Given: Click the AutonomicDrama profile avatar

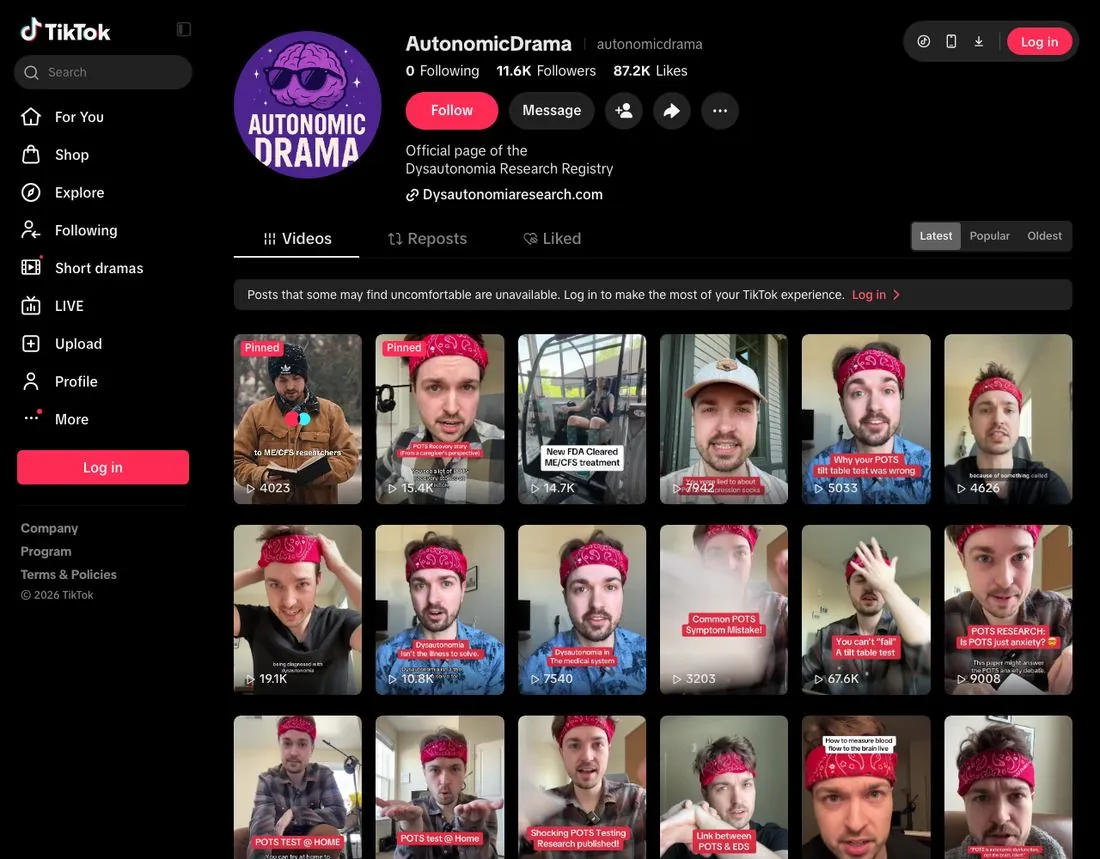Looking at the screenshot, I should (307, 105).
